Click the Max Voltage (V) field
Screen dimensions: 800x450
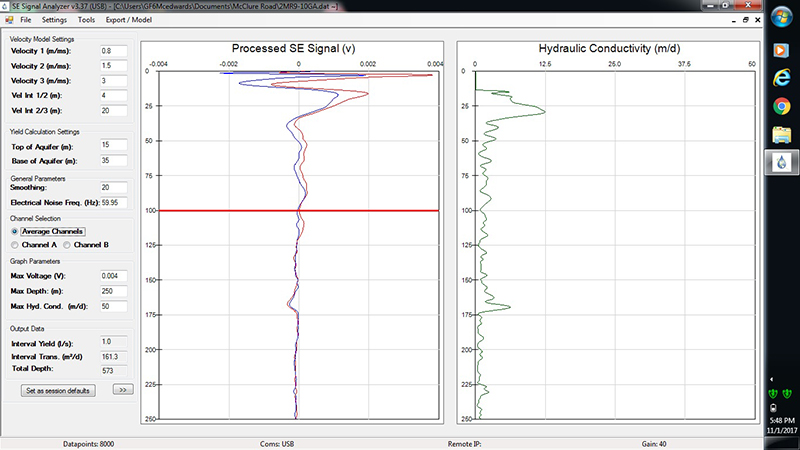click(113, 276)
